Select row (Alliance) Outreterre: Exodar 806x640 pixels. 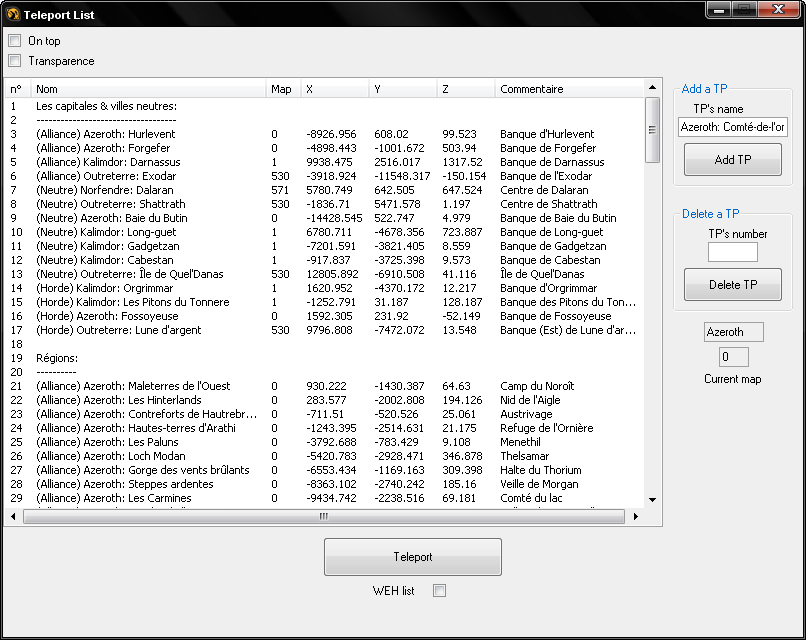[324, 176]
